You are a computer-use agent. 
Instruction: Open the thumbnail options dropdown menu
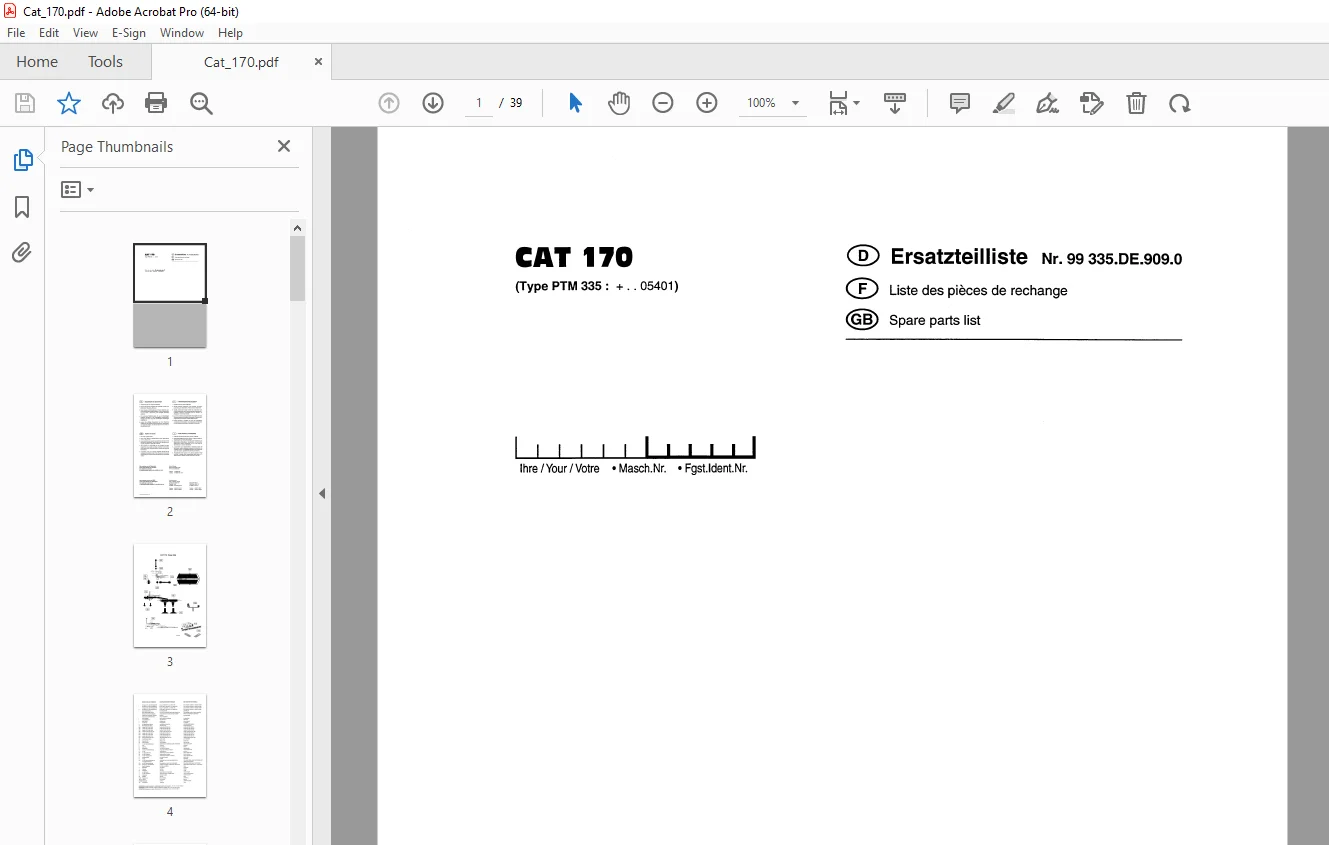click(x=77, y=189)
